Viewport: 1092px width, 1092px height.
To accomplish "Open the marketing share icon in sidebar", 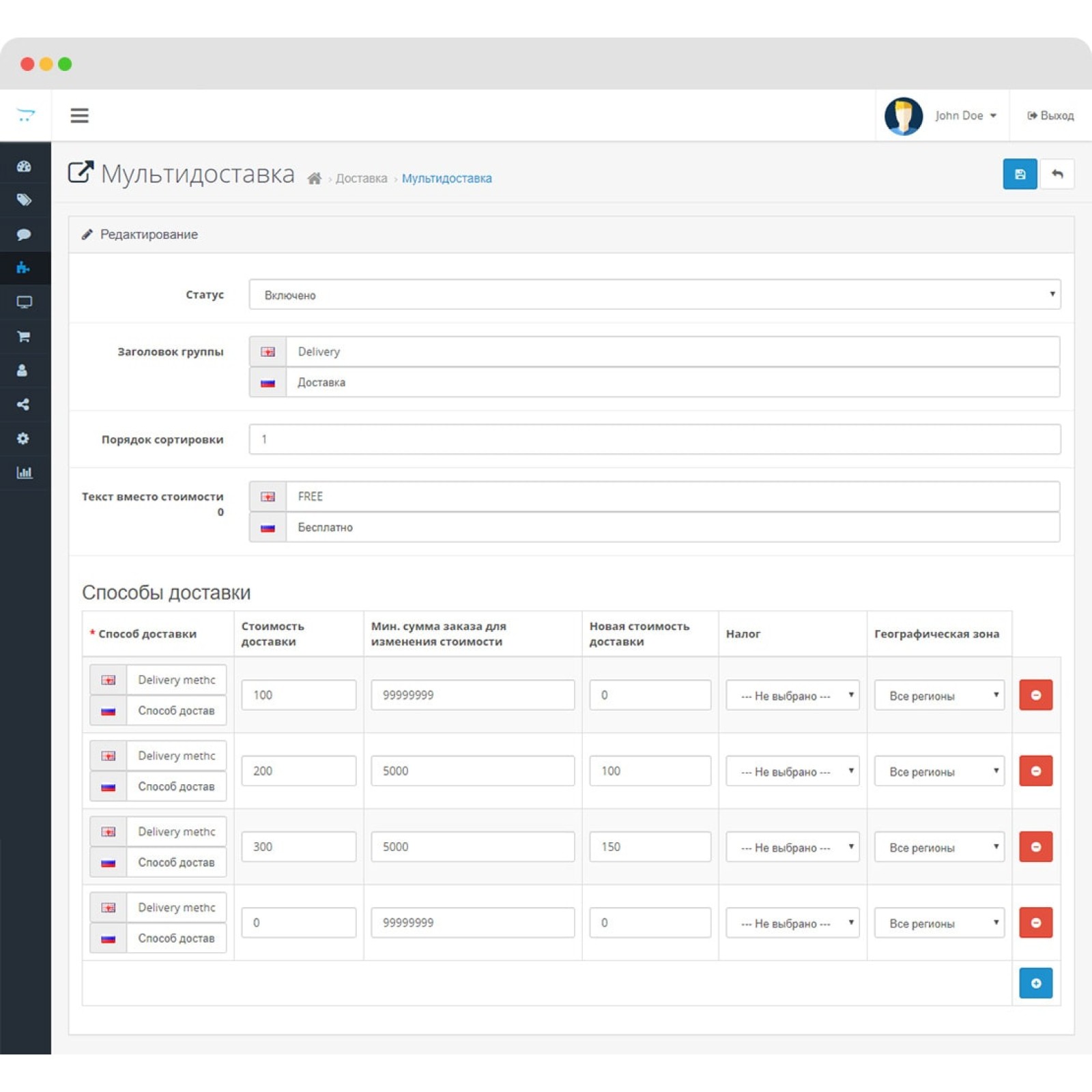I will tap(23, 404).
